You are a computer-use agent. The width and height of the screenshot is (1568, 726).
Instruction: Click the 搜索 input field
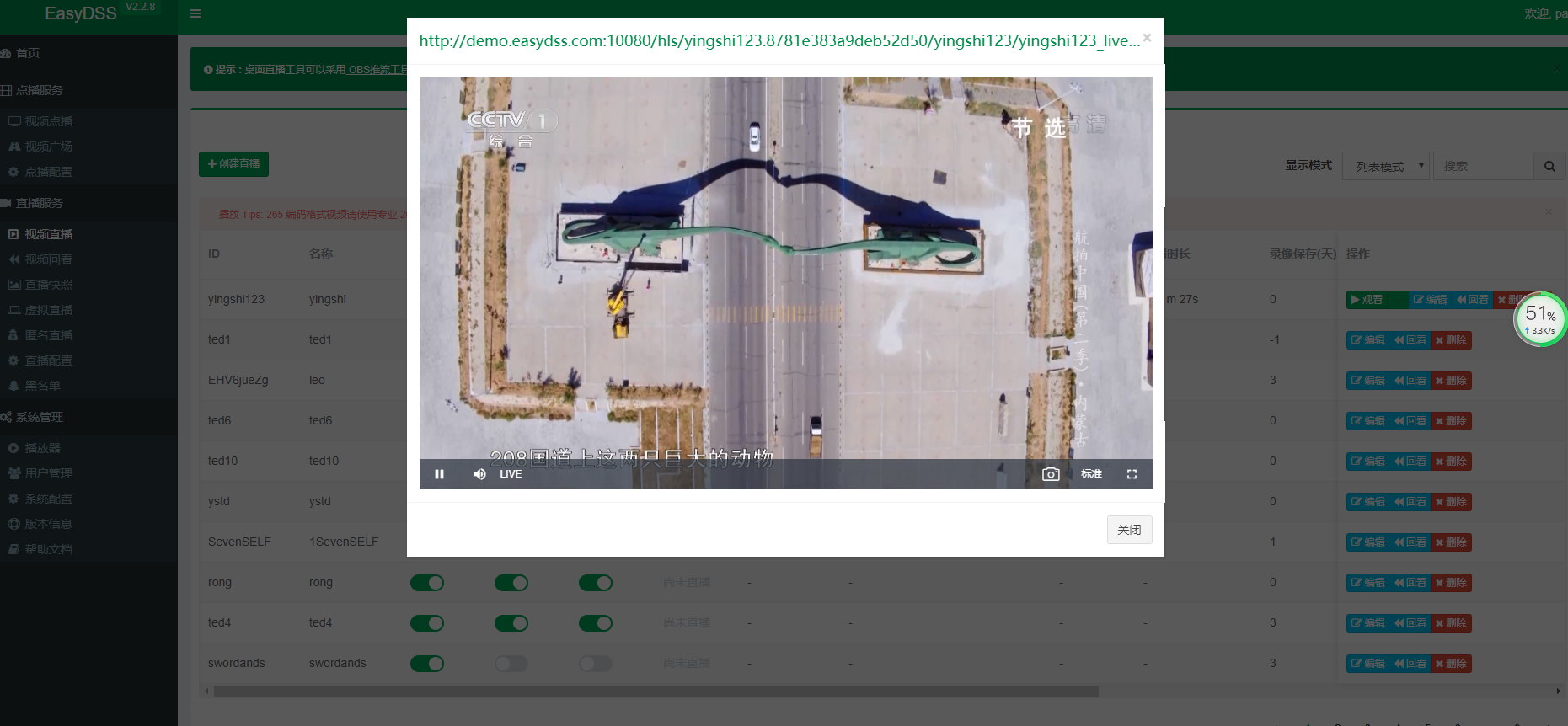(x=1484, y=166)
